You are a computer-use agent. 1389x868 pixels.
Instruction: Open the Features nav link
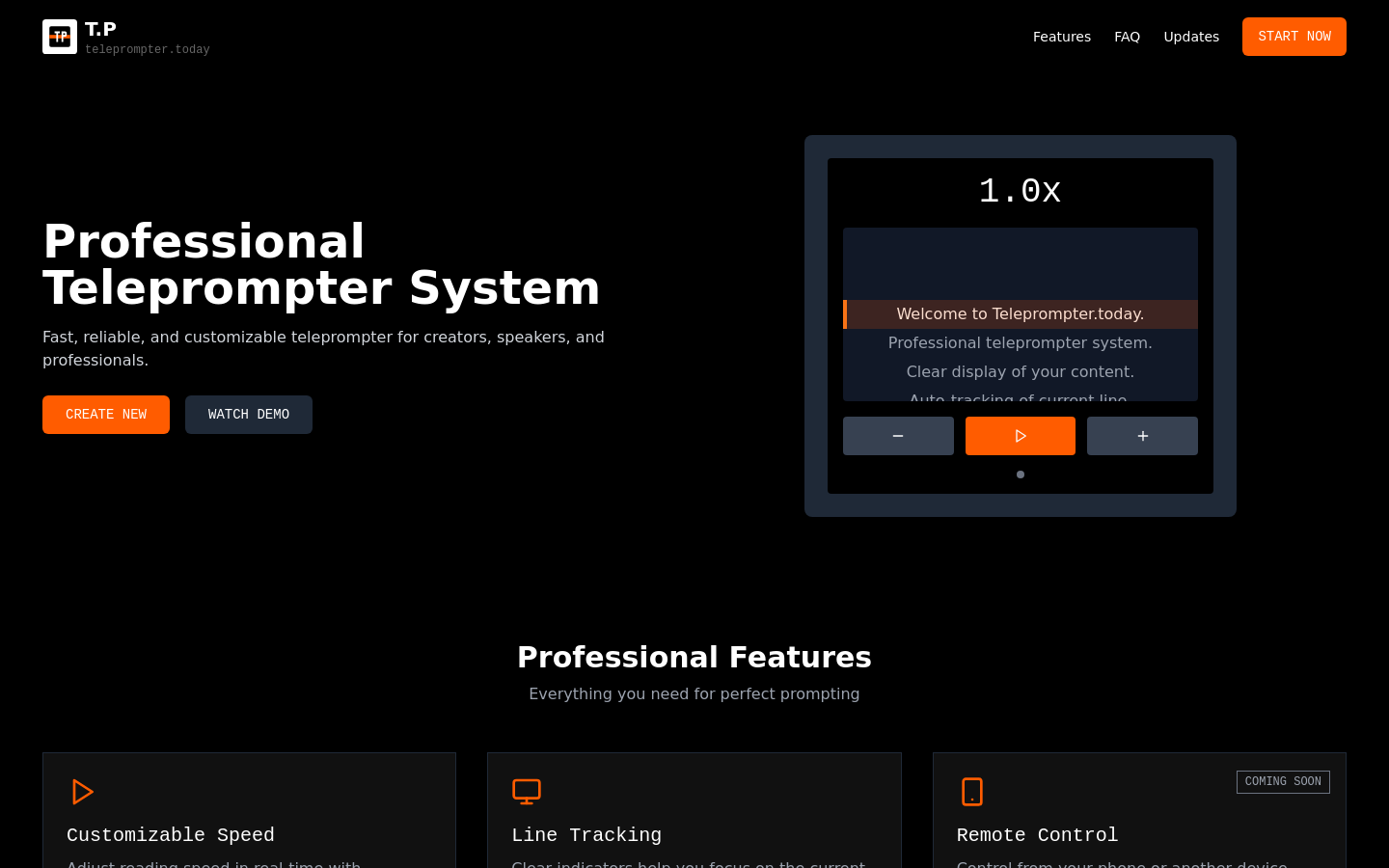pyautogui.click(x=1061, y=37)
